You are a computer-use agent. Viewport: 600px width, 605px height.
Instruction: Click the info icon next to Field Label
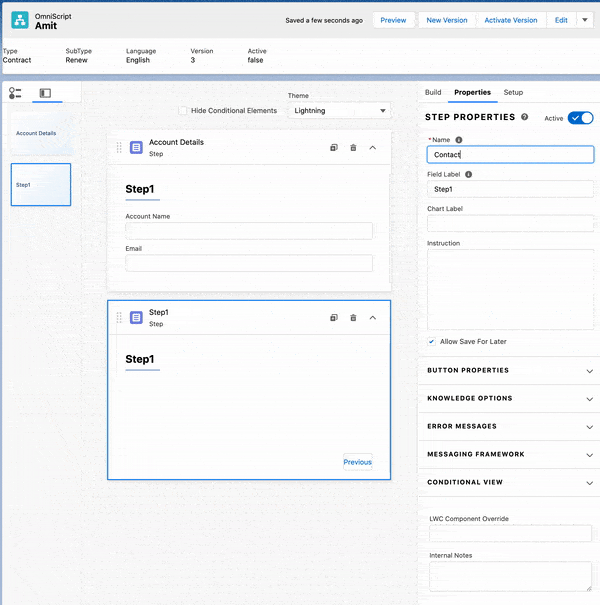pyautogui.click(x=469, y=174)
